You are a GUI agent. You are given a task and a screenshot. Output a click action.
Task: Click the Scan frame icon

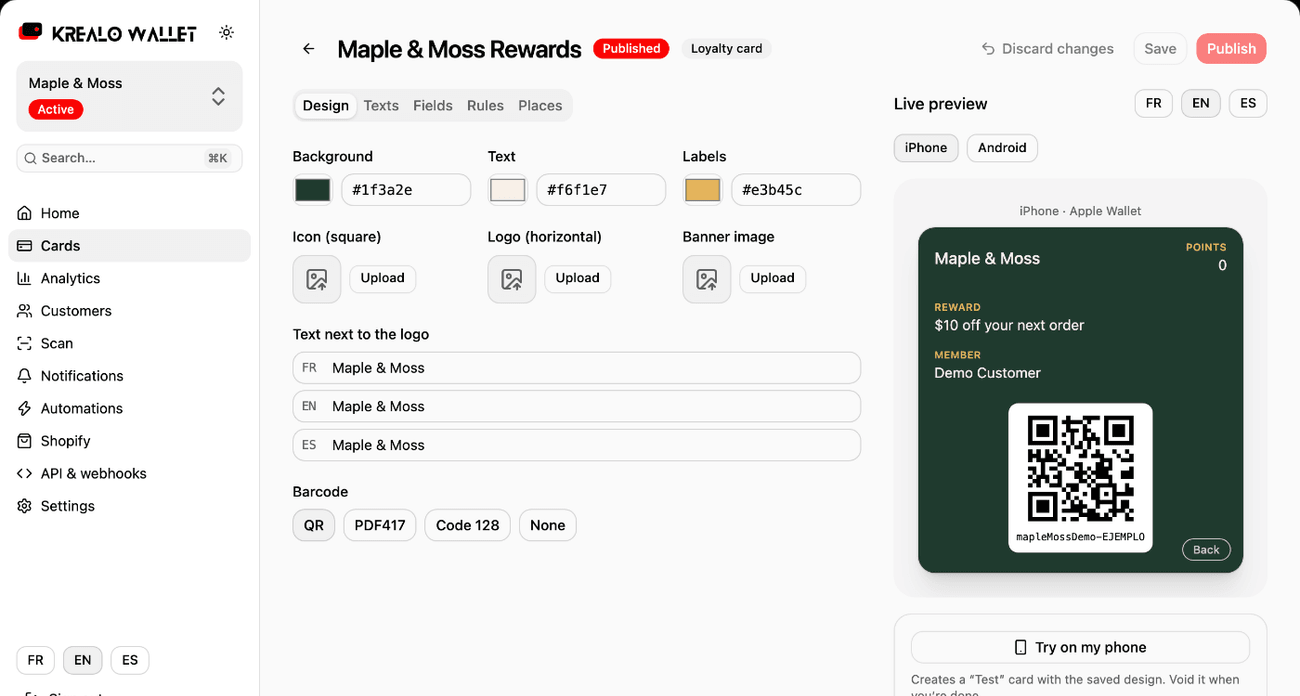coord(25,343)
